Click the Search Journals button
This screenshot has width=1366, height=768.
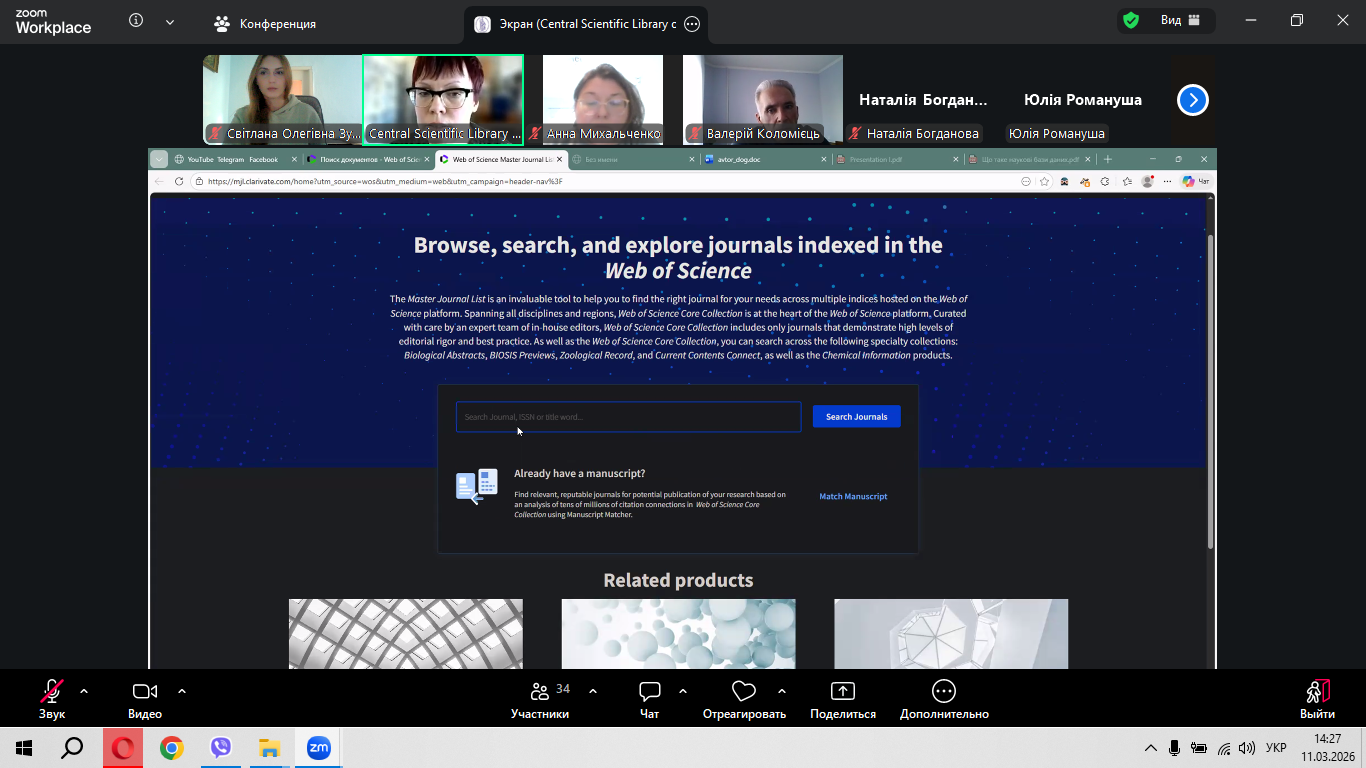tap(856, 417)
